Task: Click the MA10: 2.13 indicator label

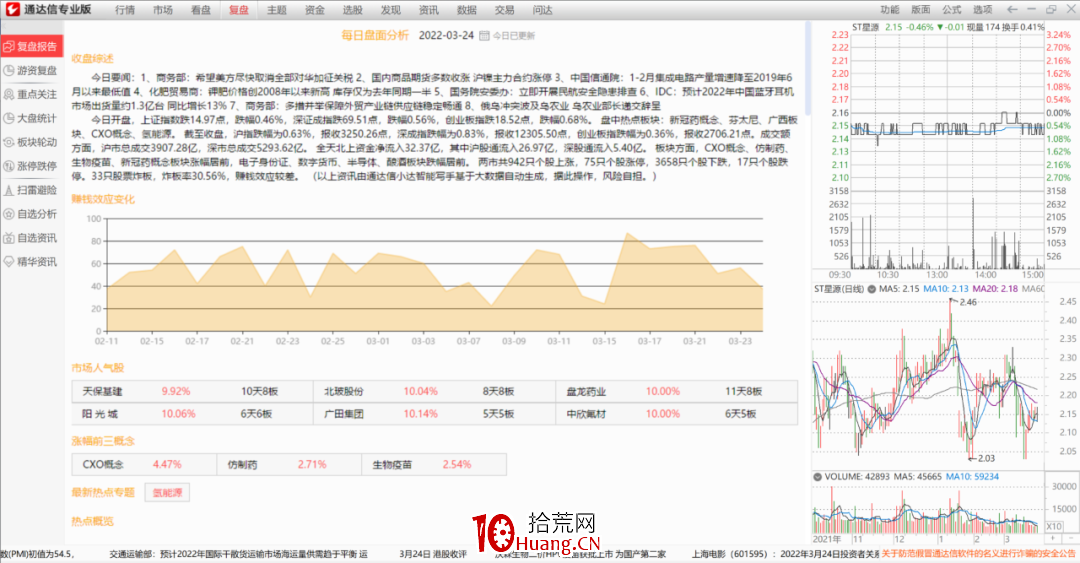Action: point(946,289)
